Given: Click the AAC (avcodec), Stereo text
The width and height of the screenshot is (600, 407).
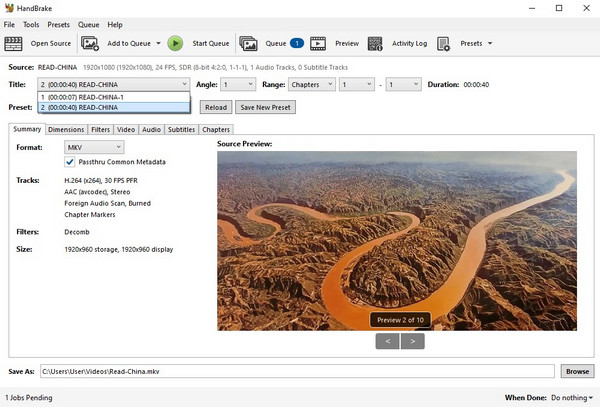Looking at the screenshot, I should pos(97,192).
